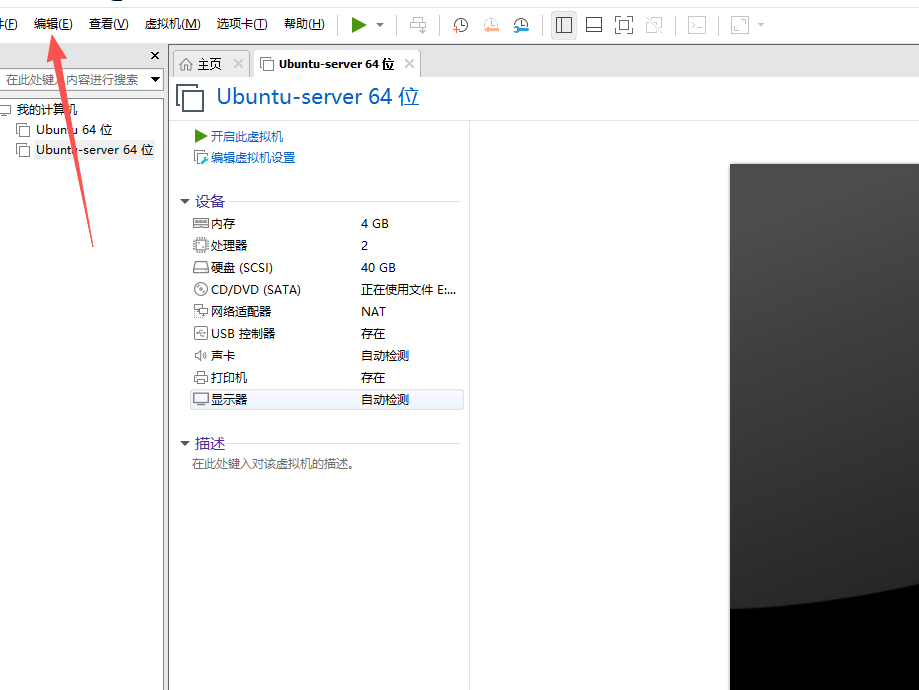Image resolution: width=919 pixels, height=690 pixels.
Task: Click the send Ctrl+Alt+Del toolbar icon
Action: tap(418, 25)
